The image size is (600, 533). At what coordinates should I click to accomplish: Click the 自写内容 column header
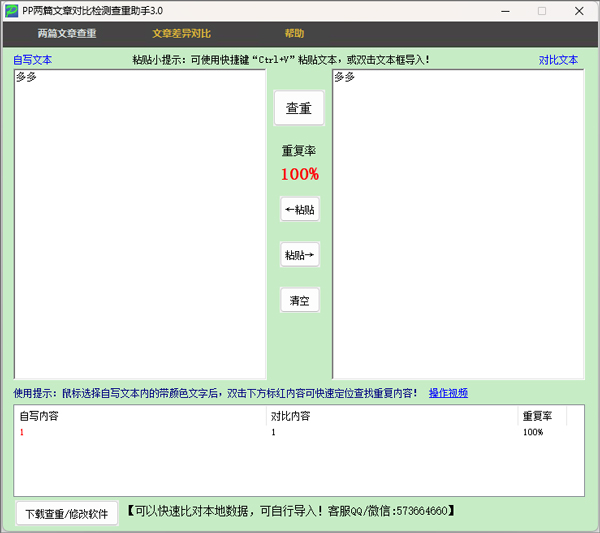click(x=140, y=416)
